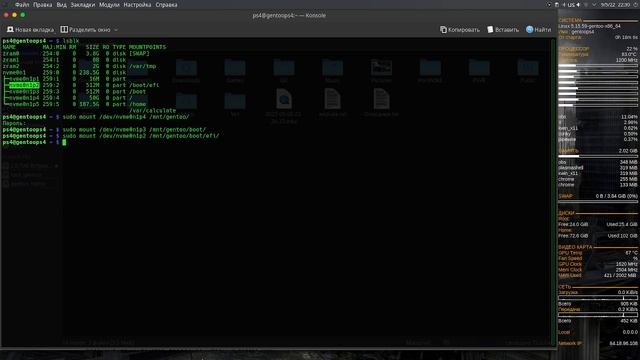Screen dimensions: 640x360
Task: Click the Новая вкладка toolbar button
Action: coord(30,30)
